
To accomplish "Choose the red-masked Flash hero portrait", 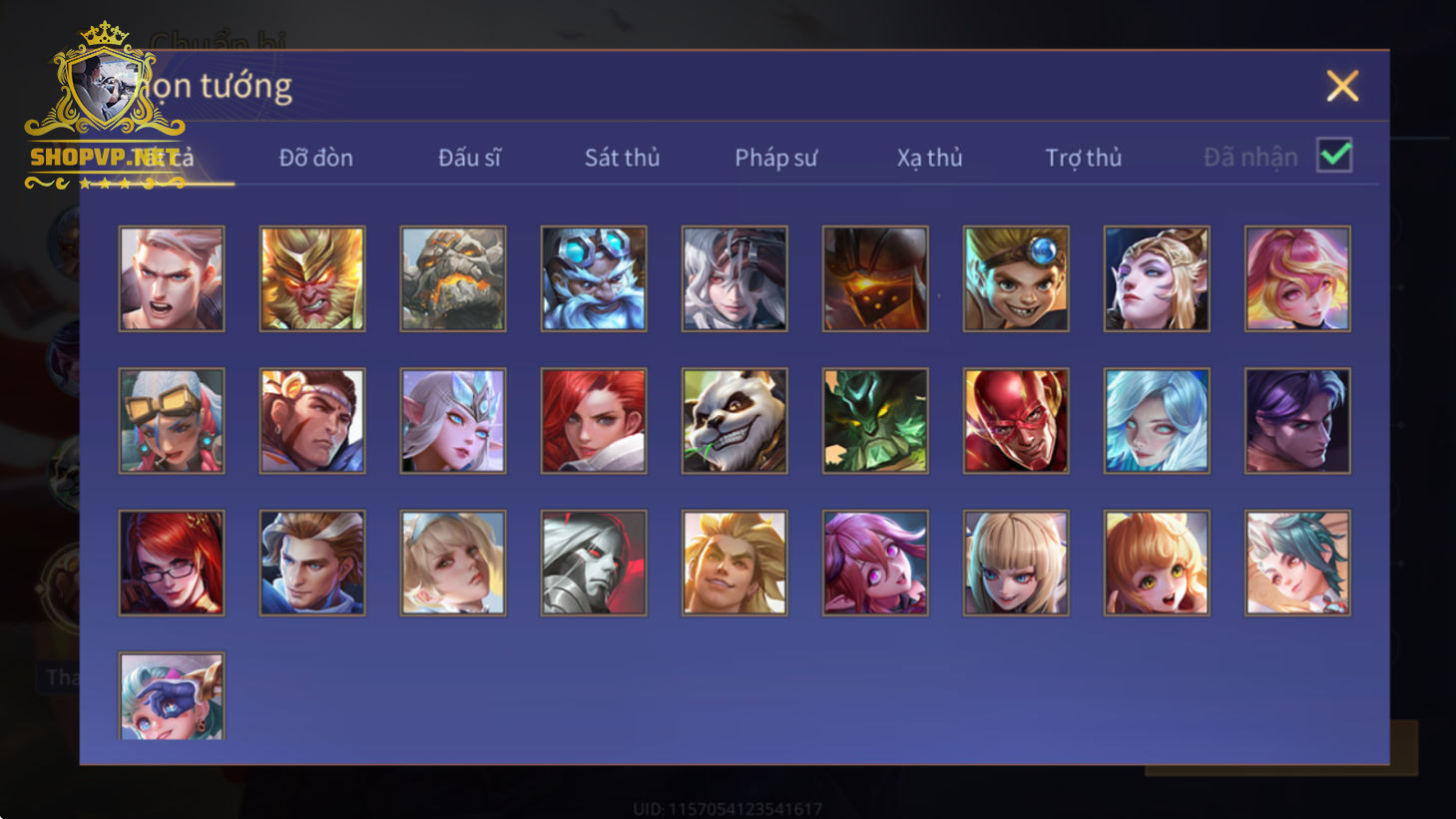I will pyautogui.click(x=1016, y=420).
